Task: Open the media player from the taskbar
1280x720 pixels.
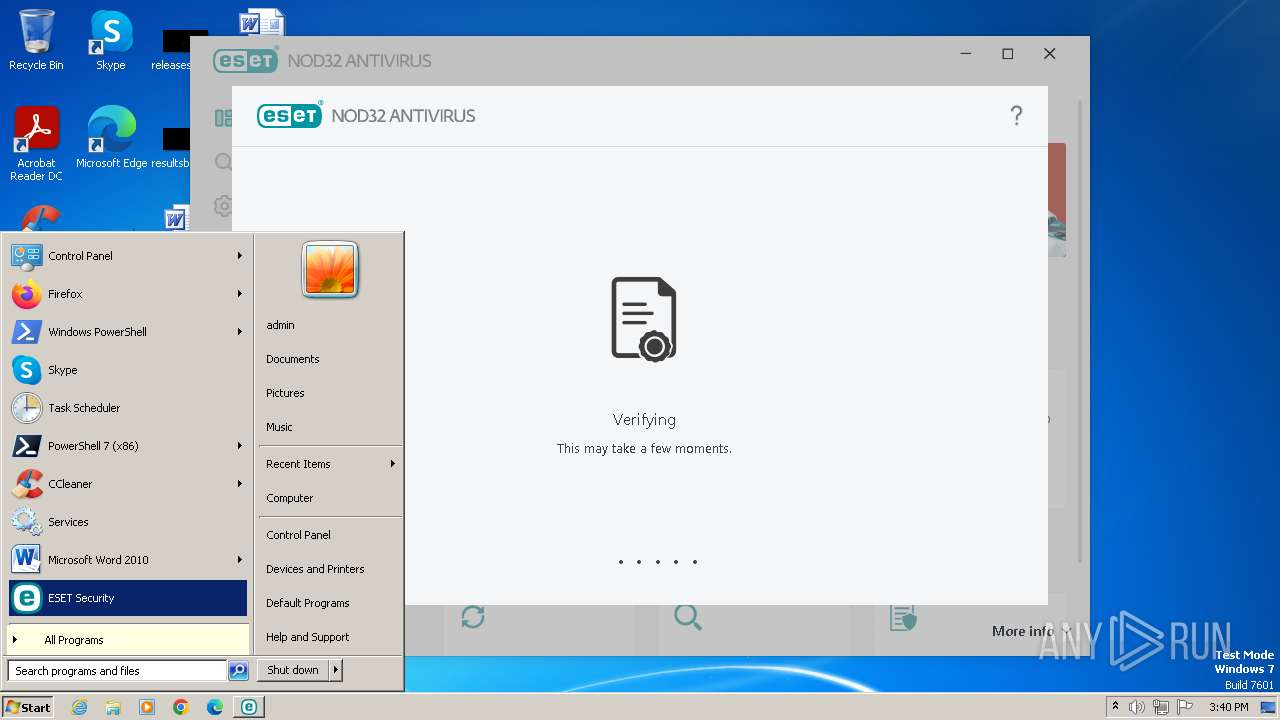Action: (147, 707)
